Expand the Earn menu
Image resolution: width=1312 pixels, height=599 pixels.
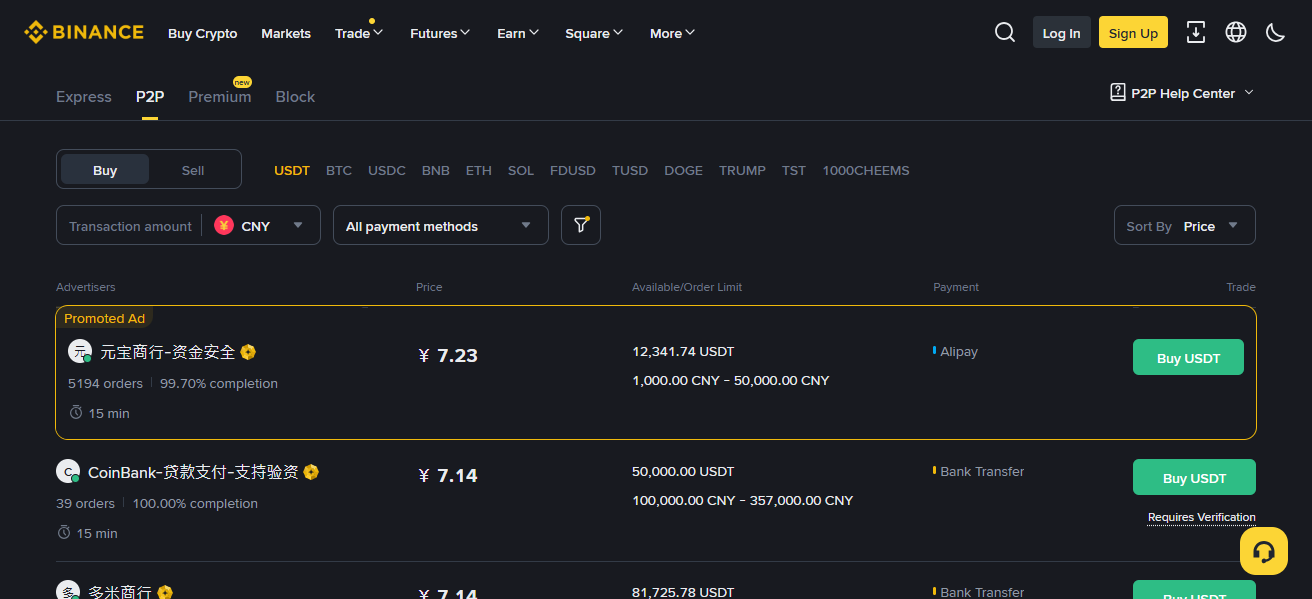click(x=518, y=33)
